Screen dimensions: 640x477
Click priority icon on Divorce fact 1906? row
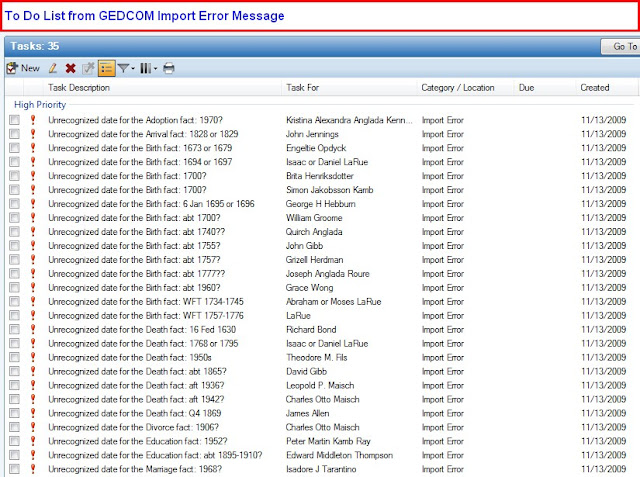tap(33, 427)
